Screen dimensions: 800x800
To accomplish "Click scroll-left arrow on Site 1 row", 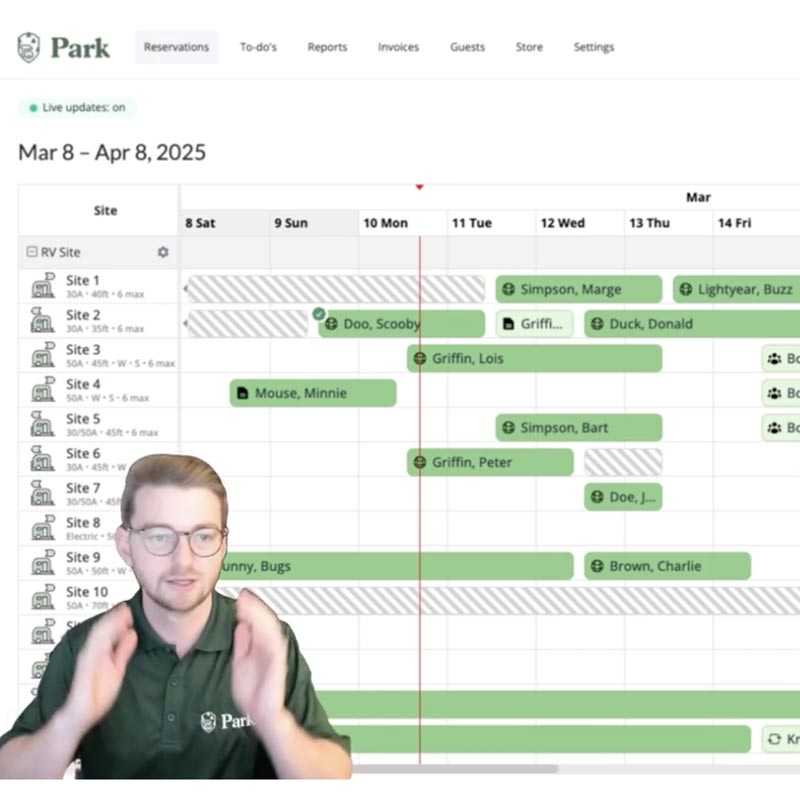I will (185, 289).
